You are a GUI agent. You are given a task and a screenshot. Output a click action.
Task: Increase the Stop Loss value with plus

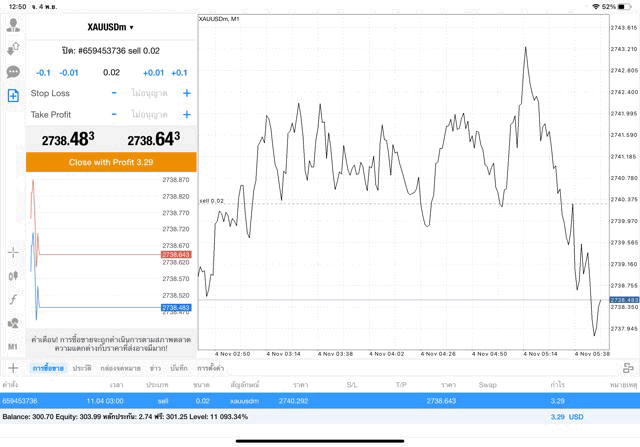pos(186,93)
